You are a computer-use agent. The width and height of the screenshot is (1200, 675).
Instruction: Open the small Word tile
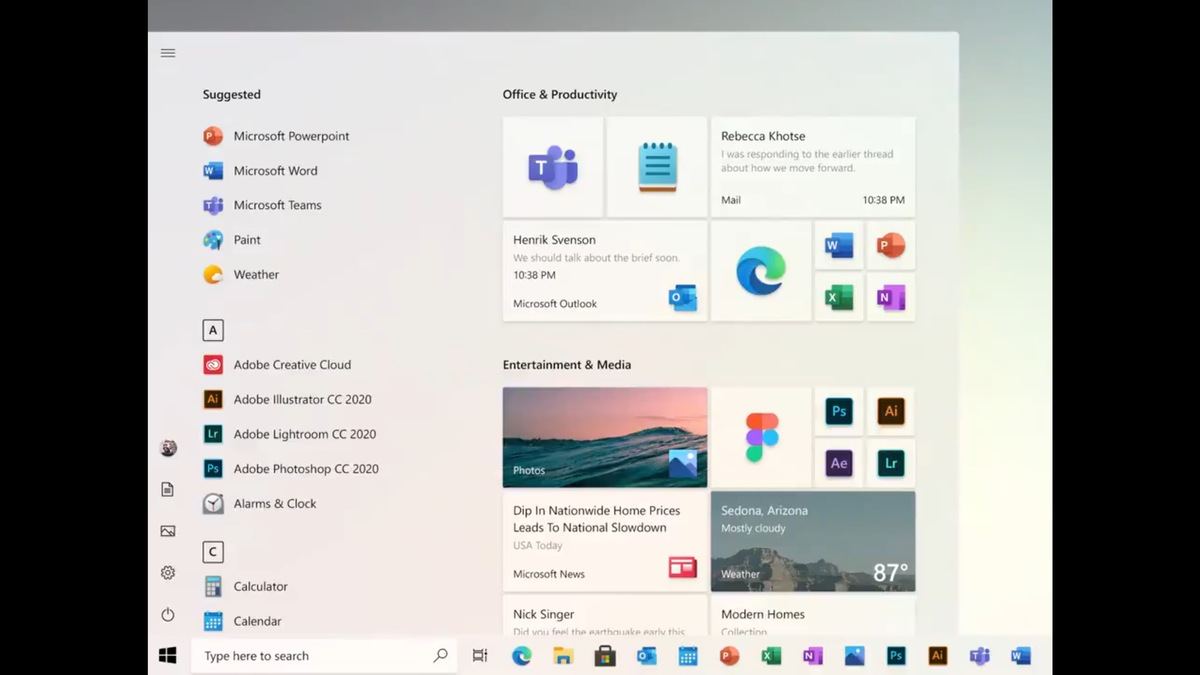pyautogui.click(x=839, y=245)
